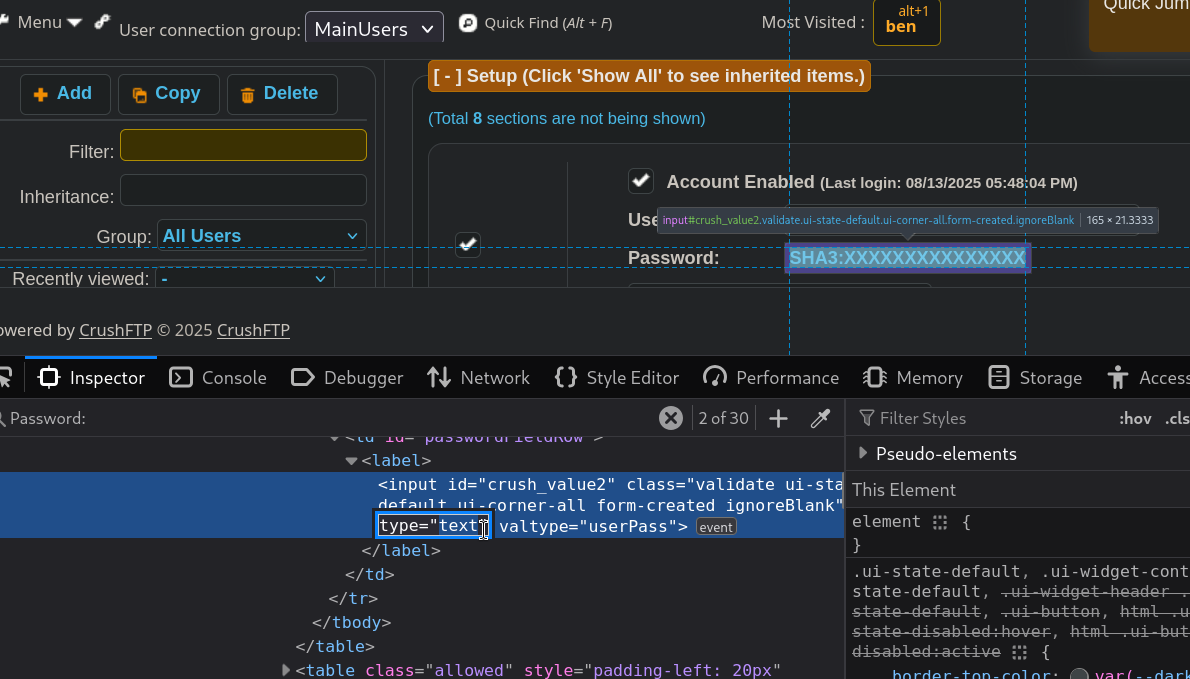
Task: Click the Quick Find search icon
Action: [468, 22]
